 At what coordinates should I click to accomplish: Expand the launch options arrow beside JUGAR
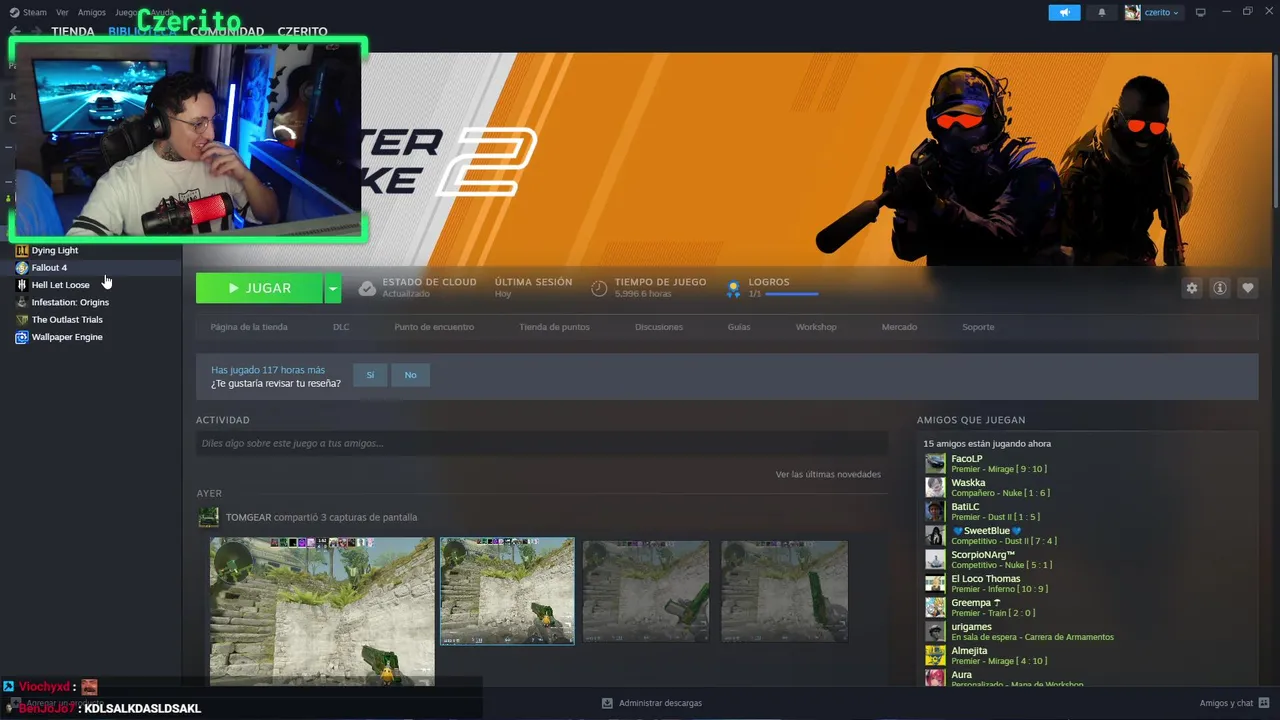[x=333, y=288]
